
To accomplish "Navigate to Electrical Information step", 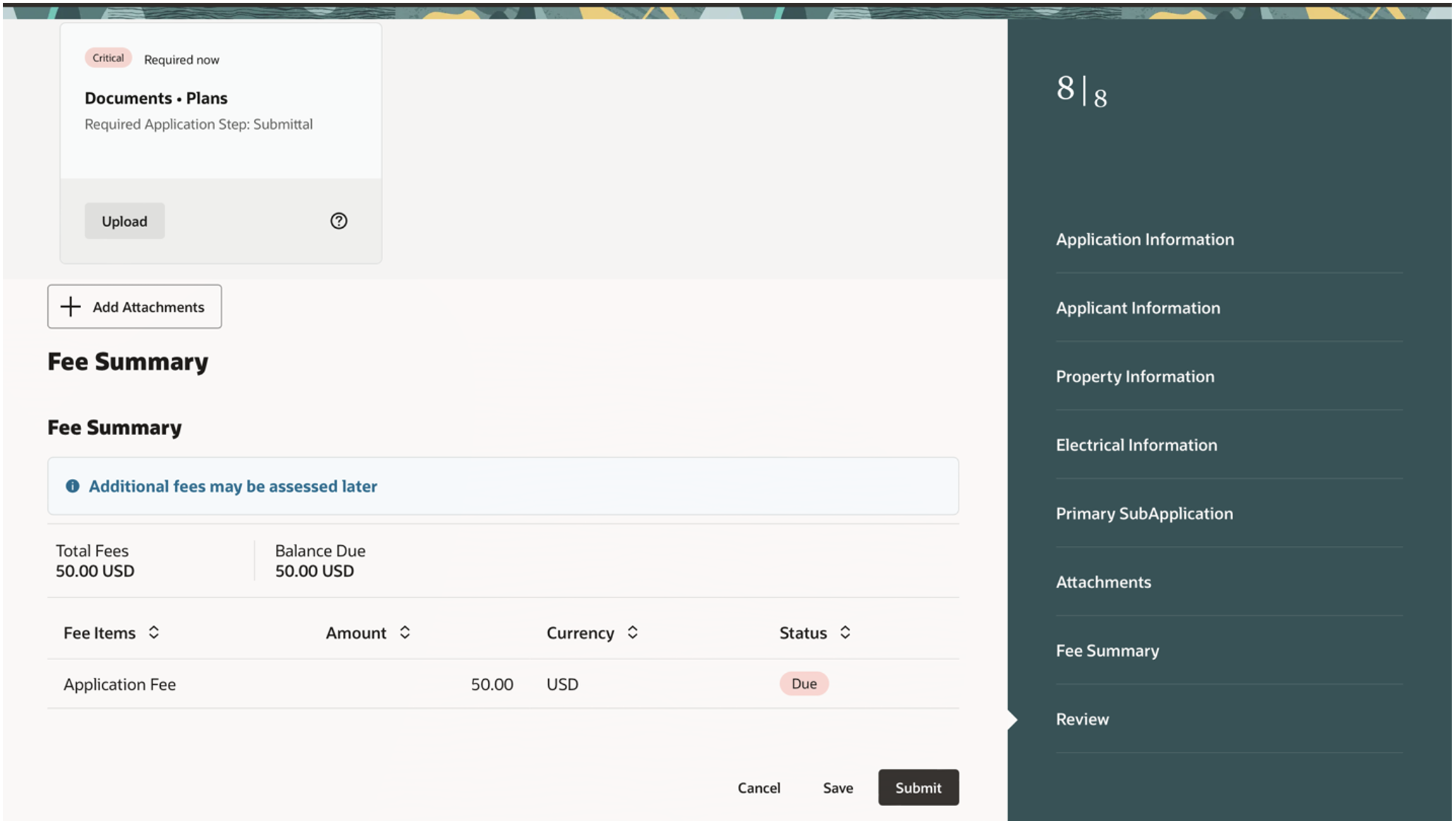I will pos(1136,444).
